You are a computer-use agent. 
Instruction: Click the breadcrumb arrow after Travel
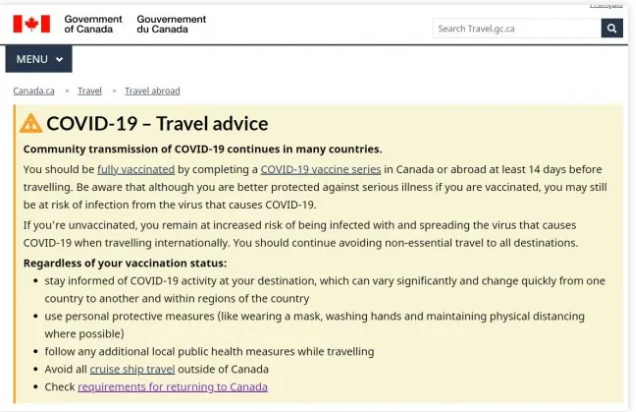click(x=113, y=91)
